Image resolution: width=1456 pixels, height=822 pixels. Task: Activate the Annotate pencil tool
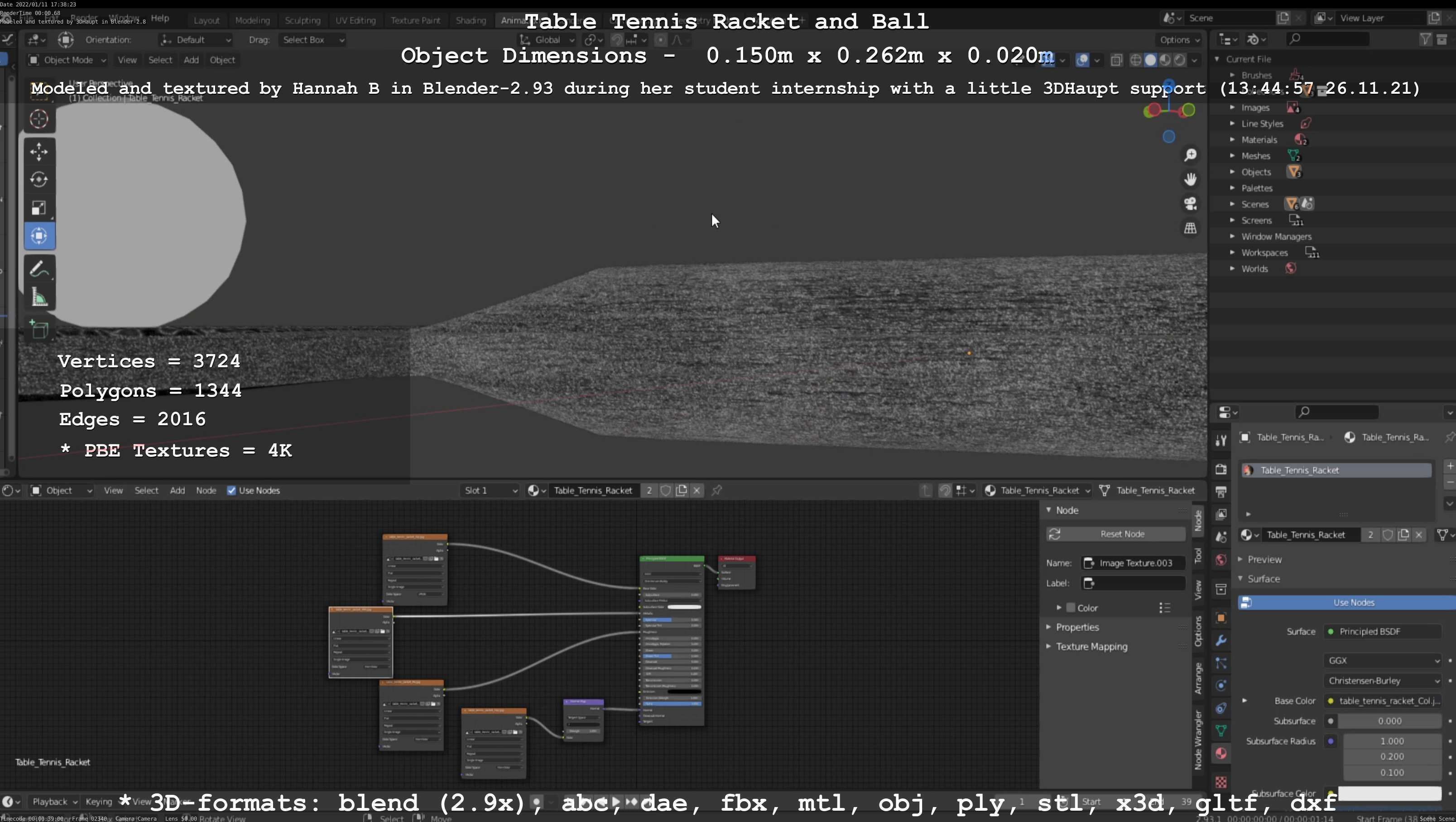(x=39, y=269)
